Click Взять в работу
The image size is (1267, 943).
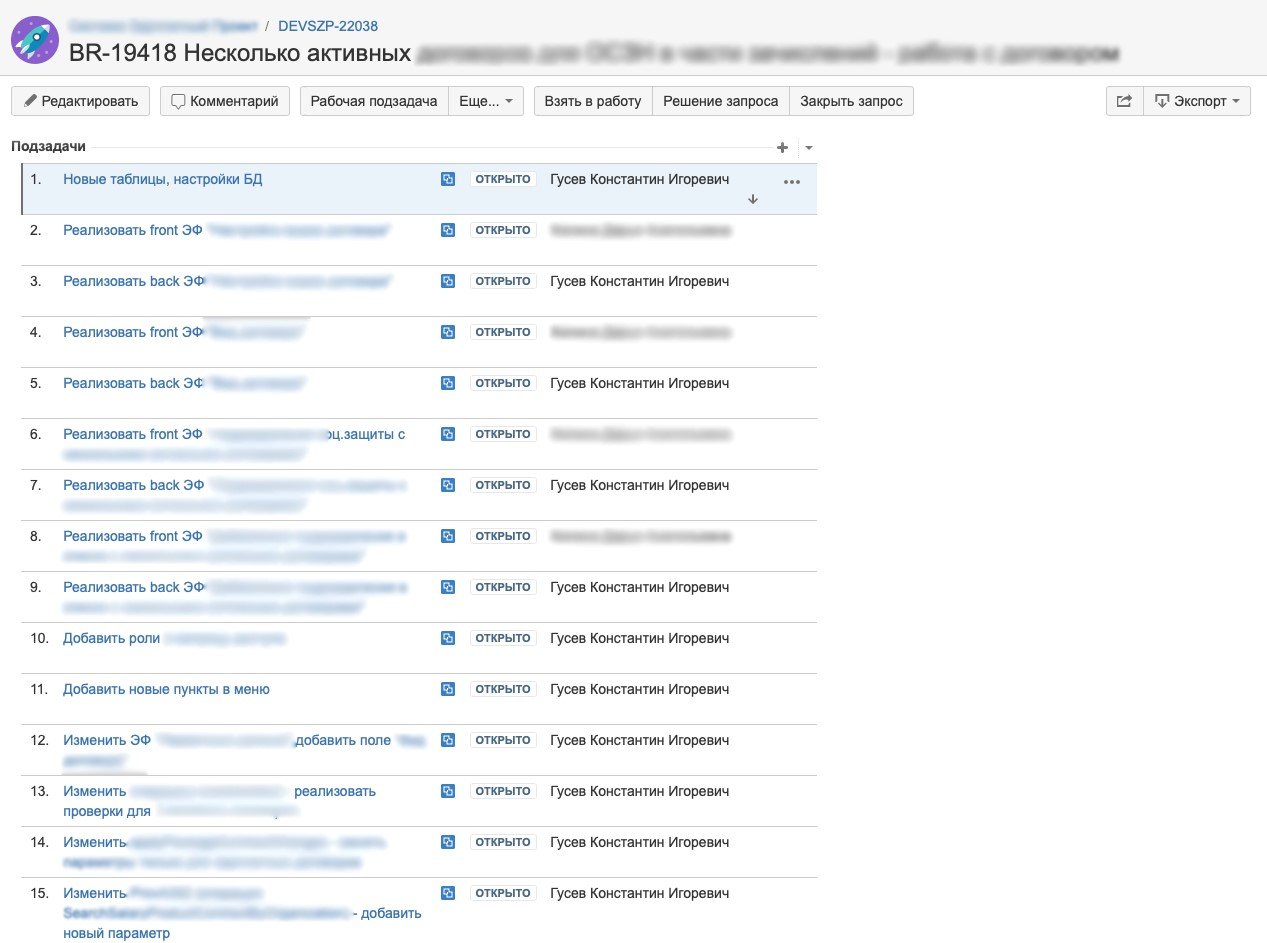[x=593, y=101]
